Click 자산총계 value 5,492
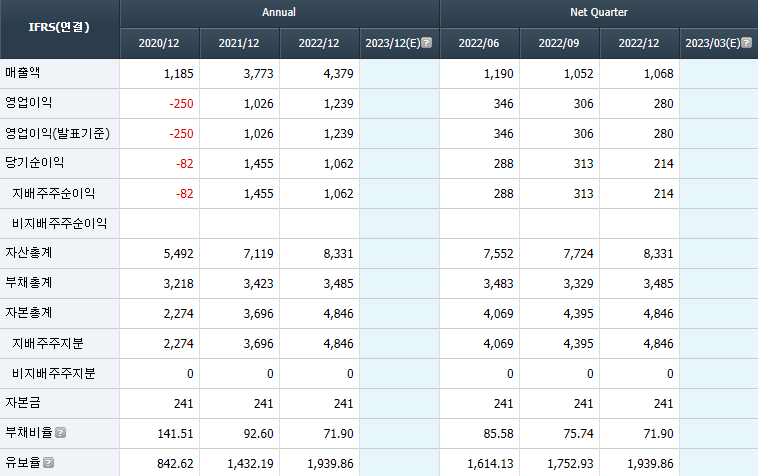The height and width of the screenshot is (476, 758). tap(178, 253)
